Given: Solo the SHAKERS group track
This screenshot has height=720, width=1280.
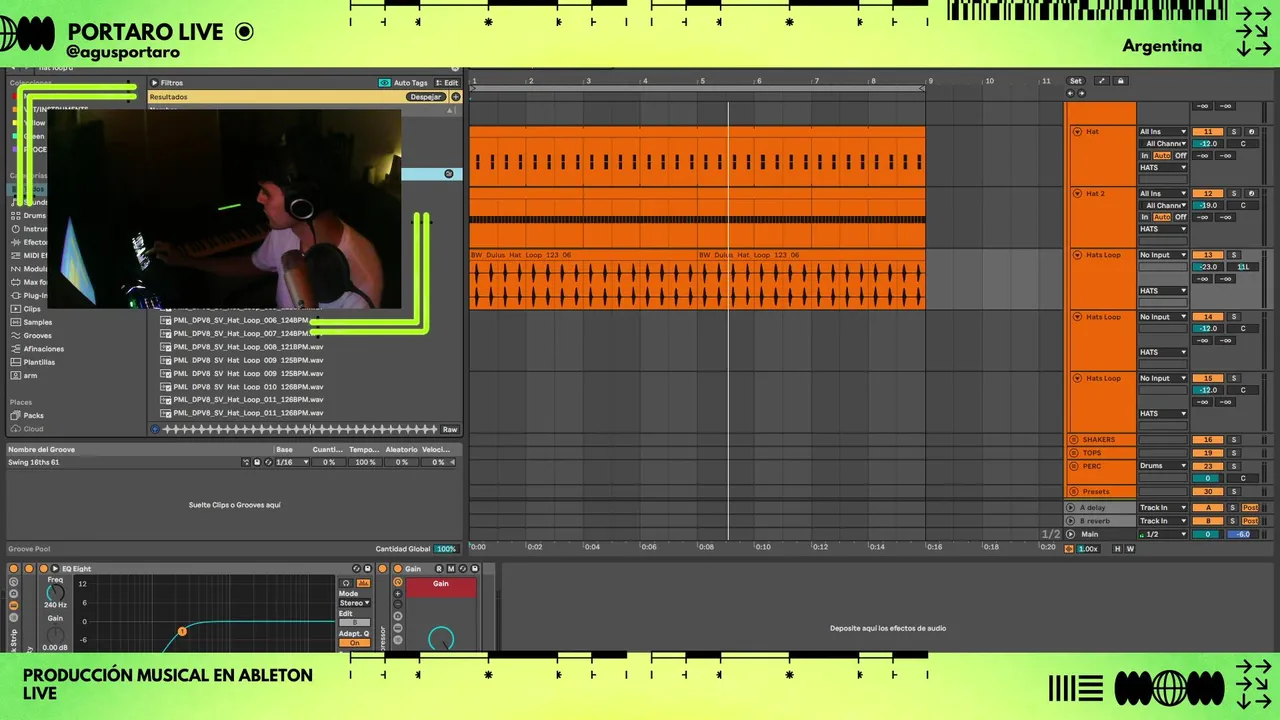Looking at the screenshot, I should pos(1234,440).
